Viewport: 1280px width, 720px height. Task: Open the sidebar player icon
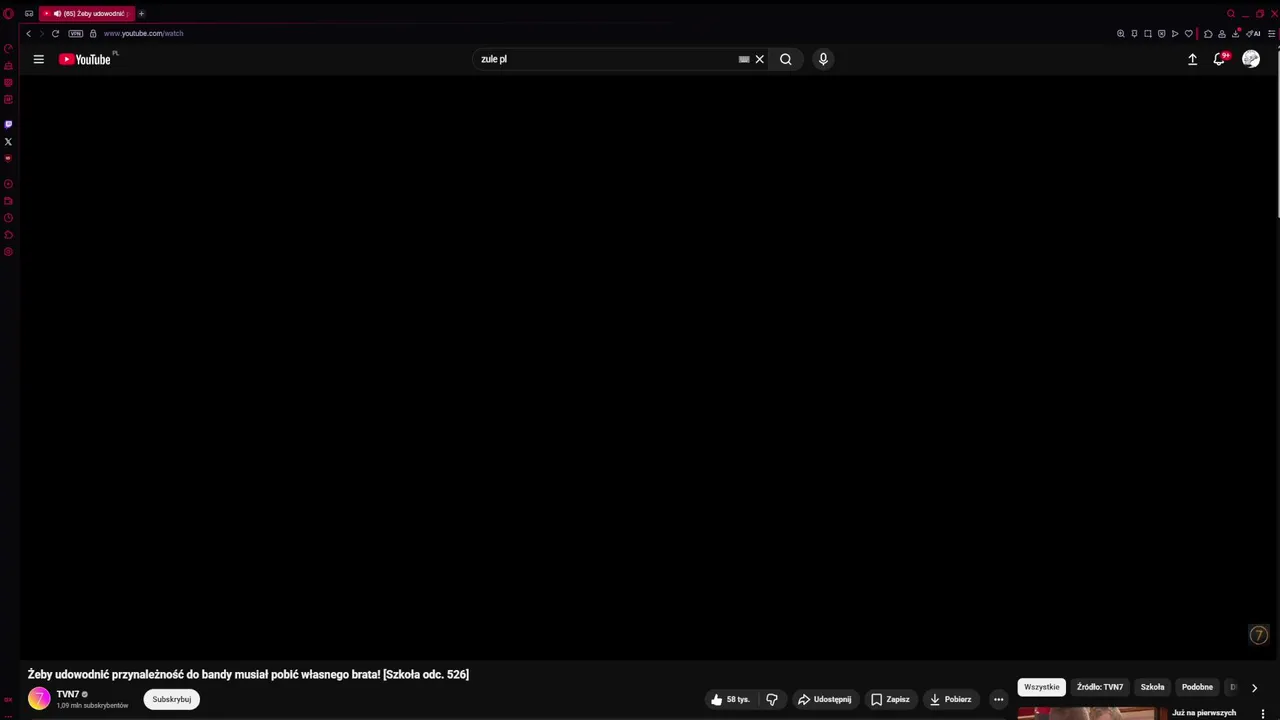(x=8, y=184)
